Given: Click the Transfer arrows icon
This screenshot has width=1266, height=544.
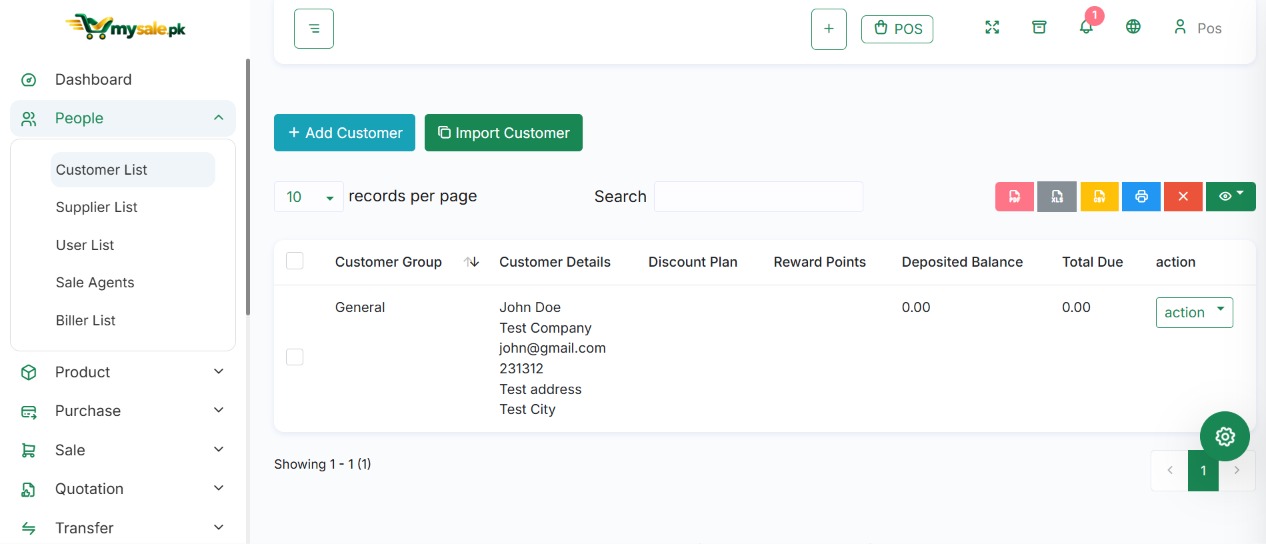Looking at the screenshot, I should pyautogui.click(x=29, y=528).
